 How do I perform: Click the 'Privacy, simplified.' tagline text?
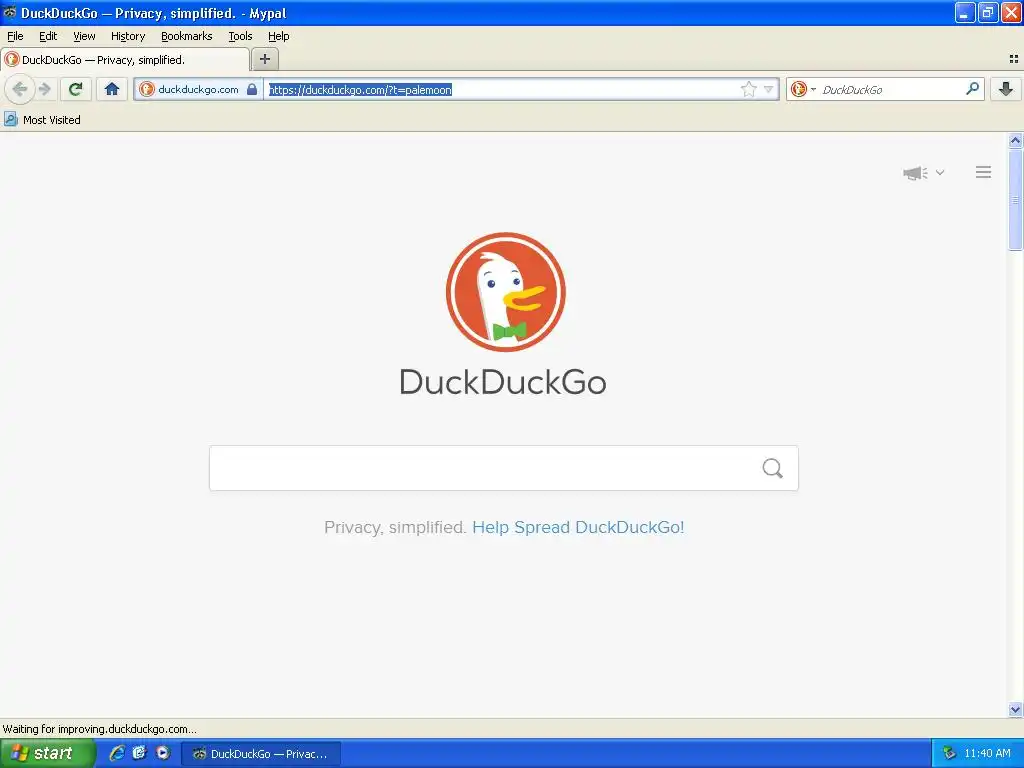[x=395, y=527]
